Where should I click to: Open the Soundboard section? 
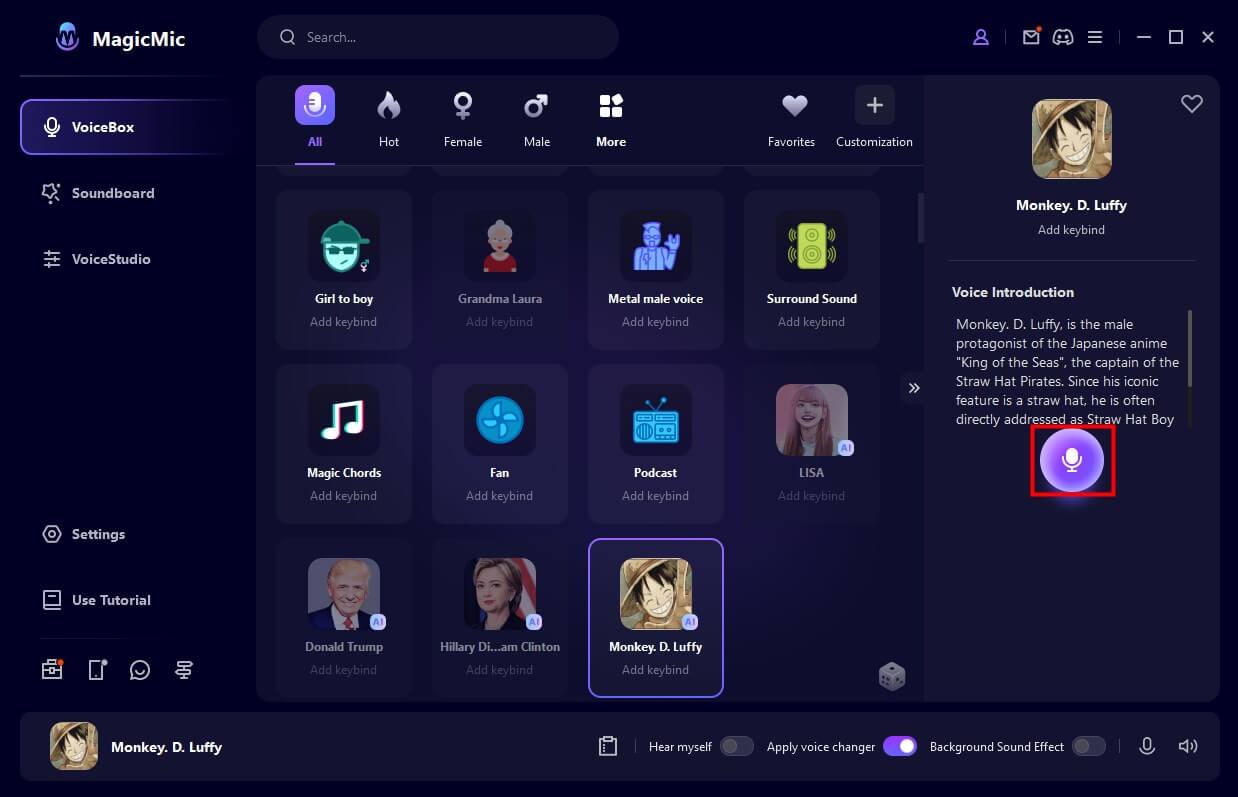98,193
